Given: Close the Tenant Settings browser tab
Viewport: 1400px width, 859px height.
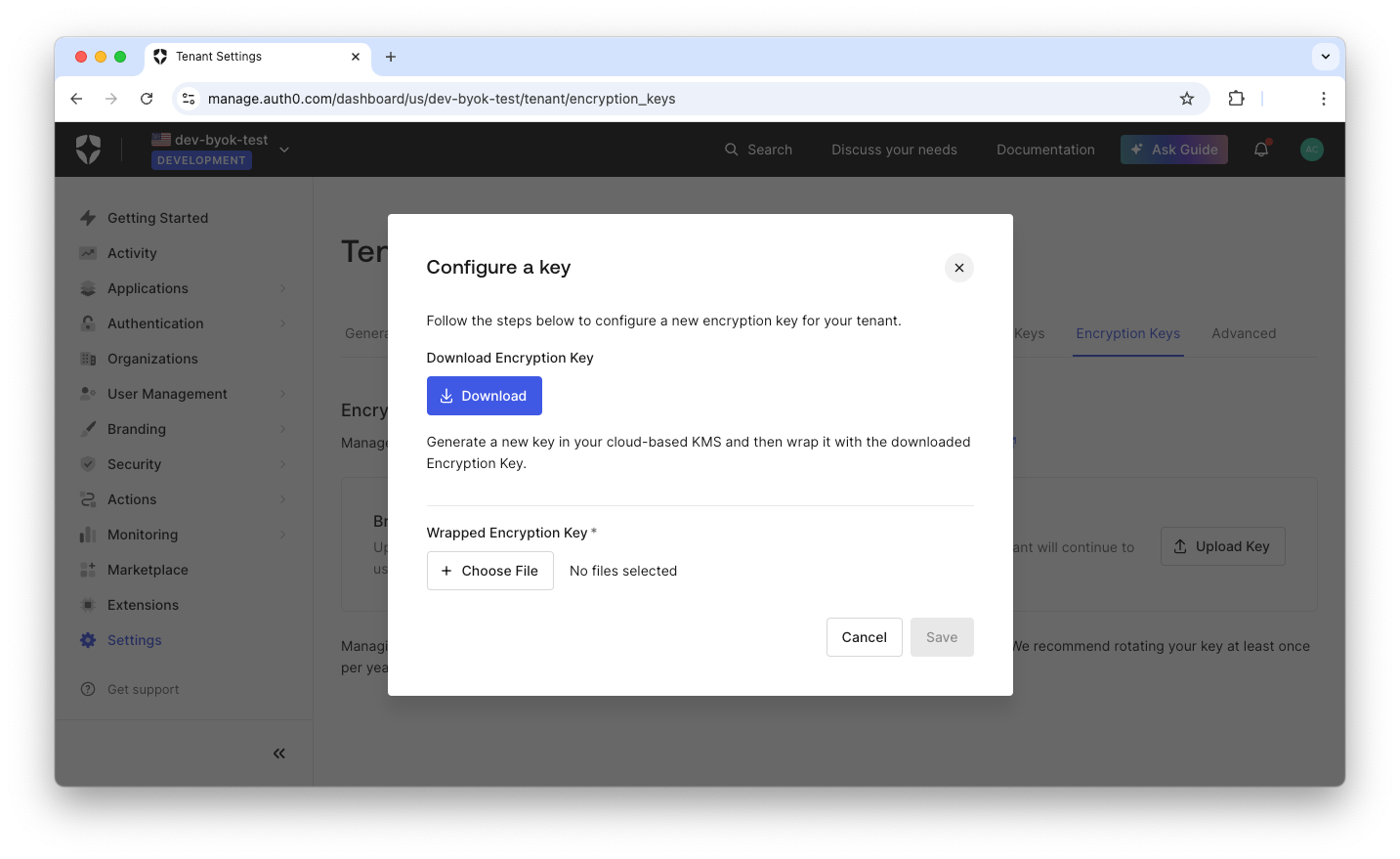Looking at the screenshot, I should [x=356, y=57].
